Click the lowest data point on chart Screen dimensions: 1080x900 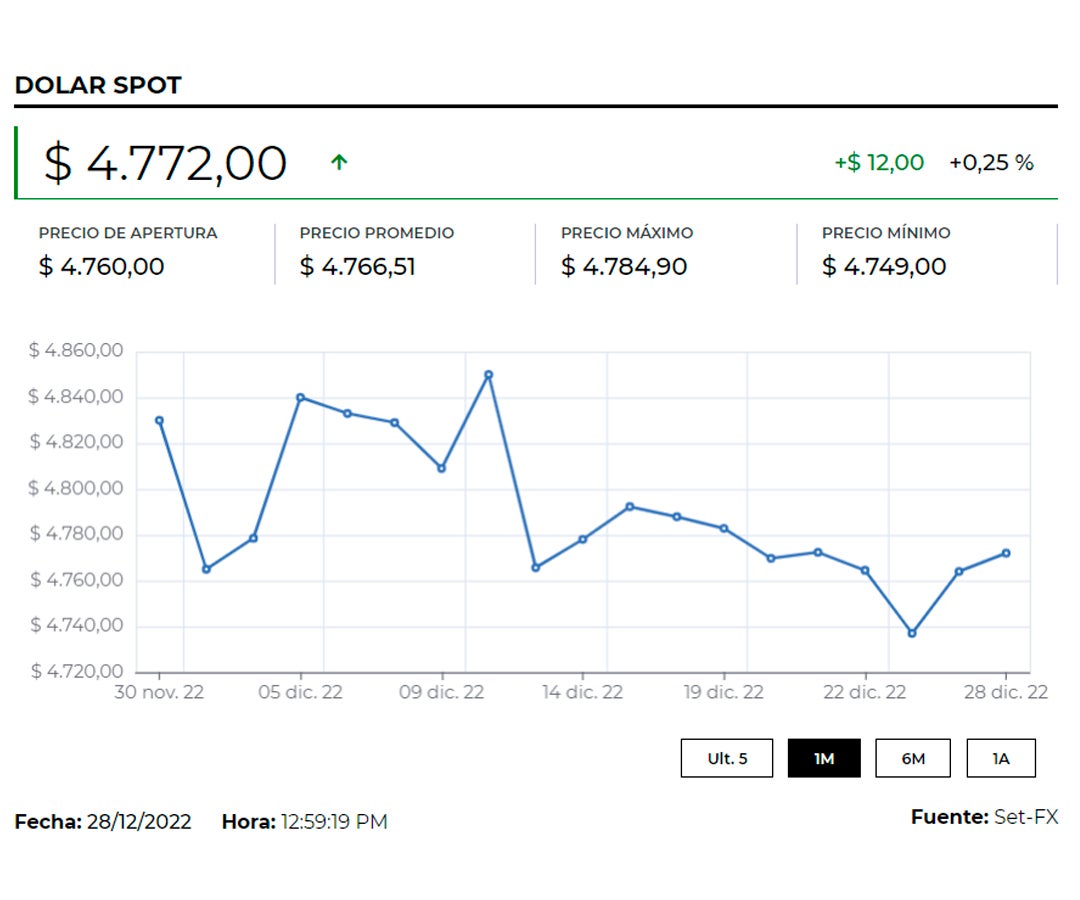[911, 633]
